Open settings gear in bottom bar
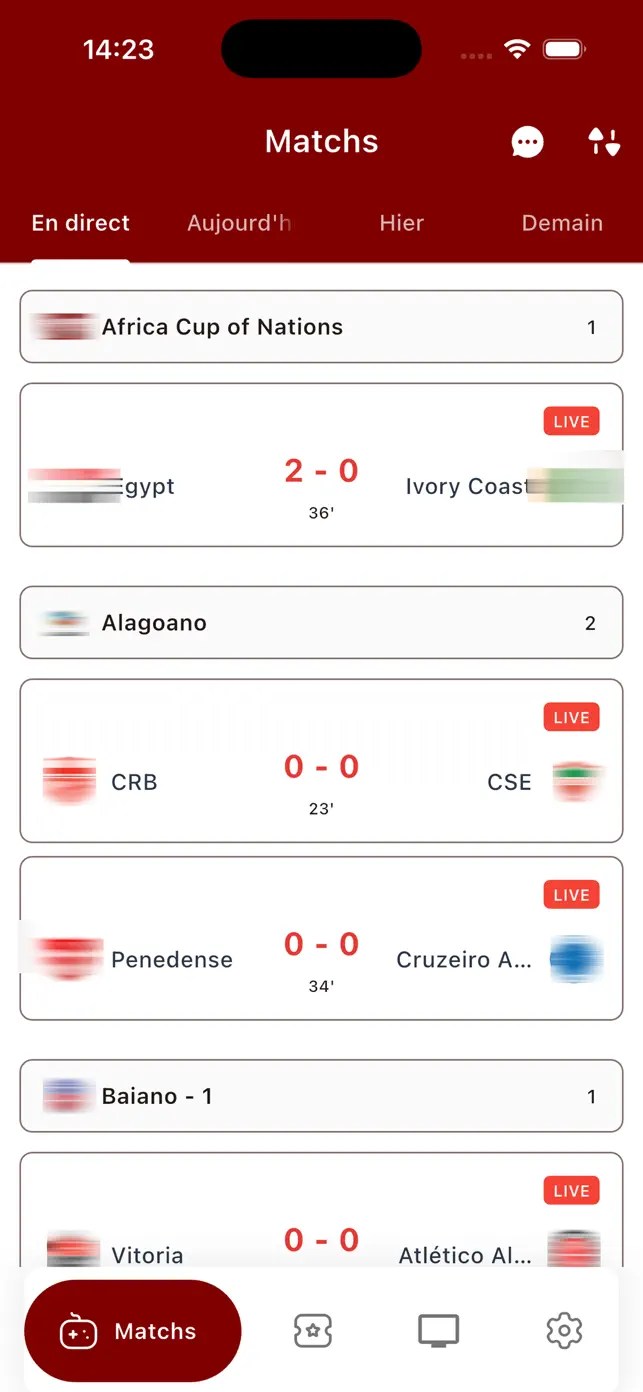The image size is (643, 1392). (x=565, y=1331)
